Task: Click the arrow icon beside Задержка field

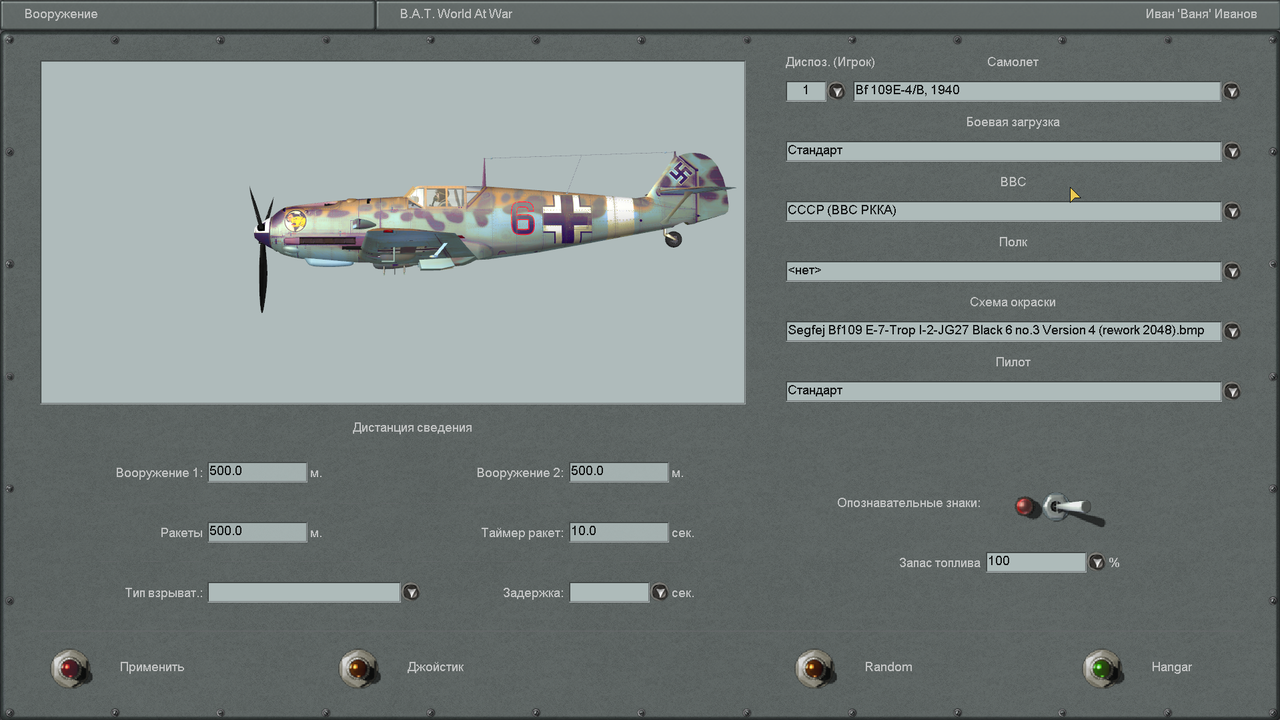Action: [x=660, y=592]
